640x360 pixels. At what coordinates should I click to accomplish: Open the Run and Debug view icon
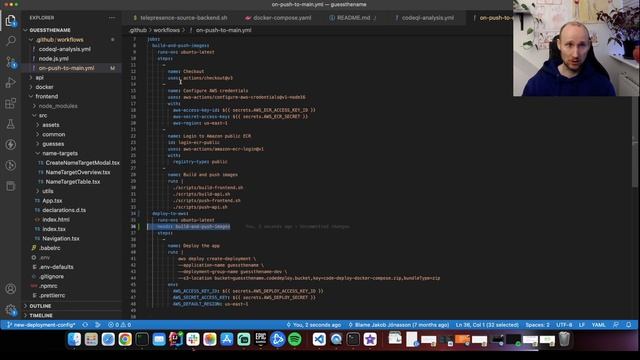(11, 82)
